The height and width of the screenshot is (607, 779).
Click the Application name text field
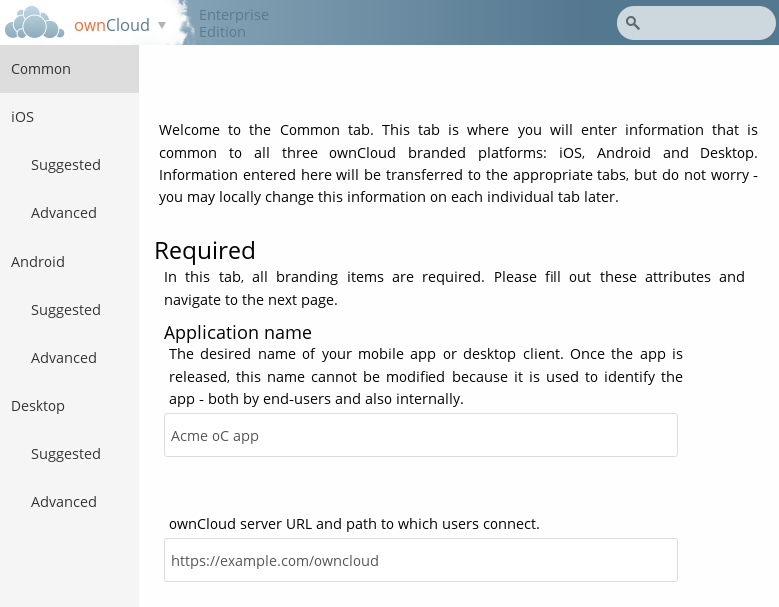pos(420,436)
